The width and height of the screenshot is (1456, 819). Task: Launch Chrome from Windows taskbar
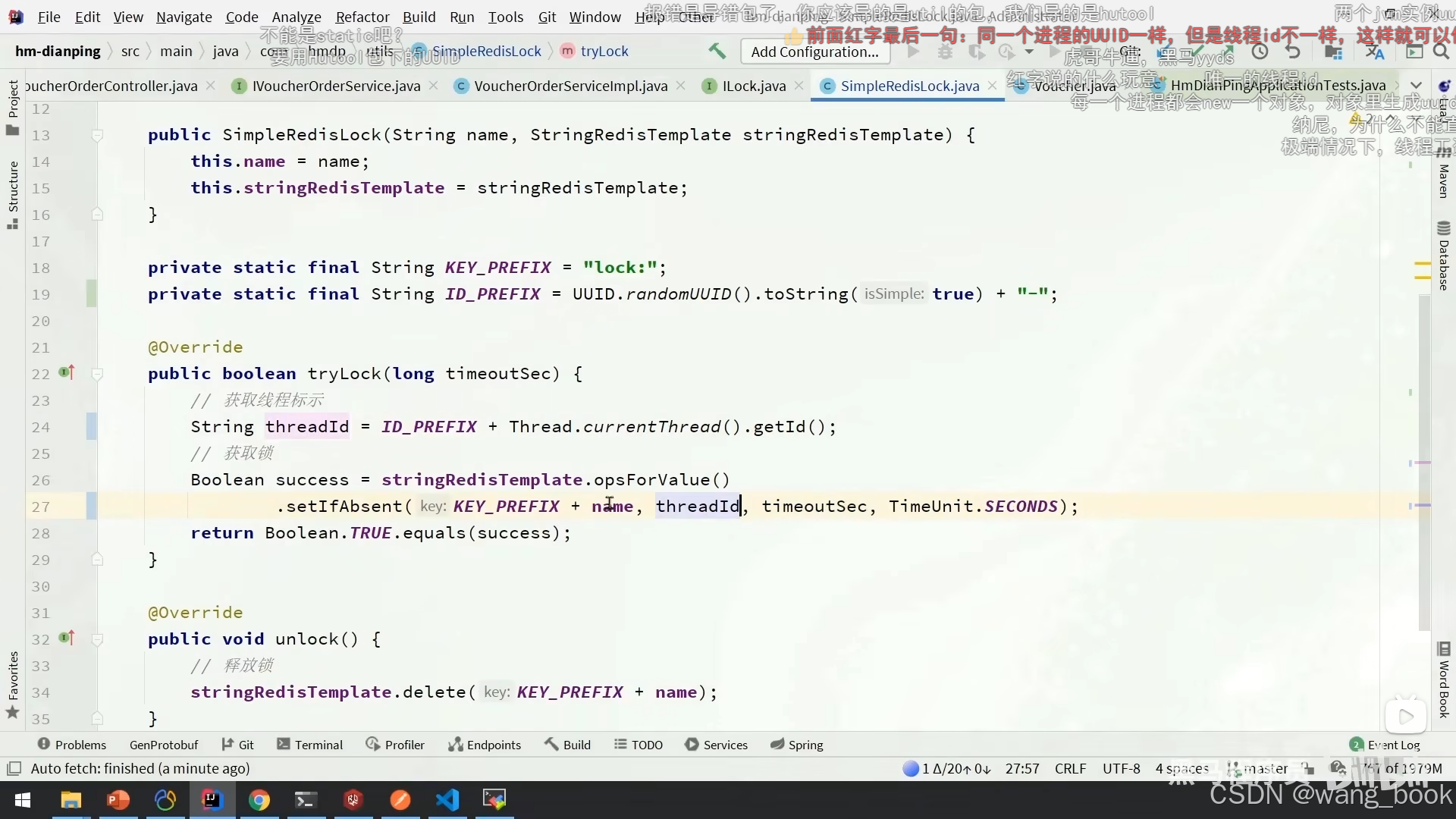point(259,799)
